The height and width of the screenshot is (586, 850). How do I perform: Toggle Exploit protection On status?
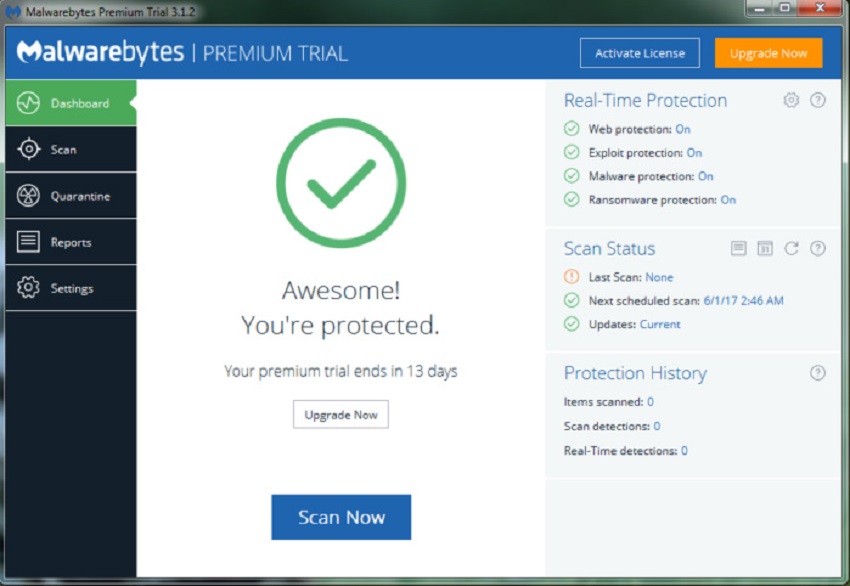tap(694, 153)
